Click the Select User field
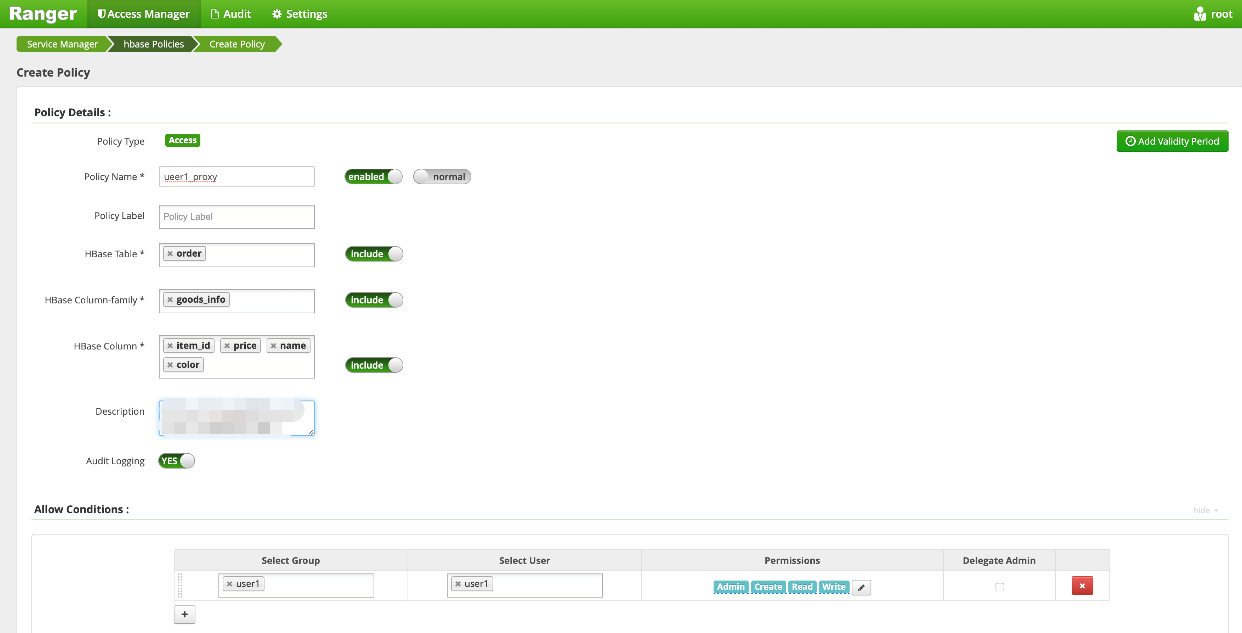Viewport: 1242px width, 633px height. 525,585
